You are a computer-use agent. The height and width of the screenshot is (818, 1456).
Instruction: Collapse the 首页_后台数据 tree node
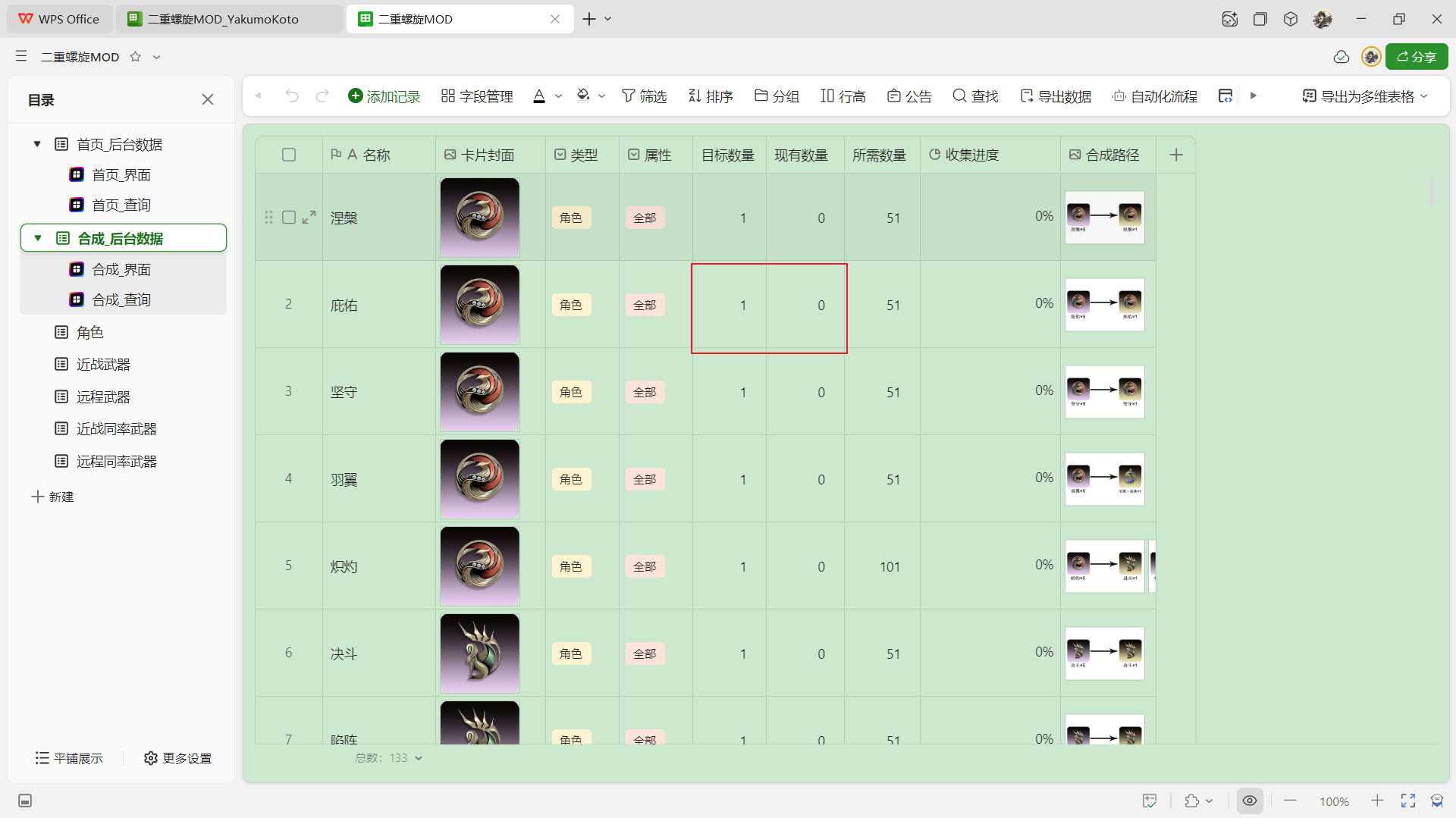click(37, 144)
